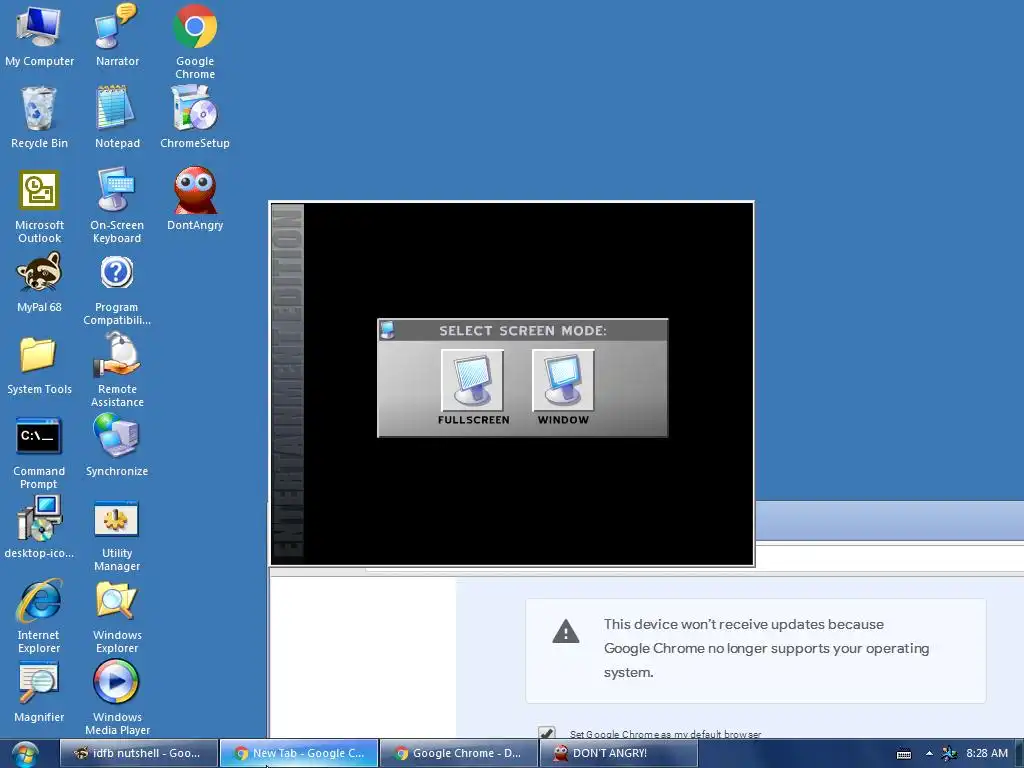
Task: Click the network tray icon near the clock
Action: coord(950,754)
